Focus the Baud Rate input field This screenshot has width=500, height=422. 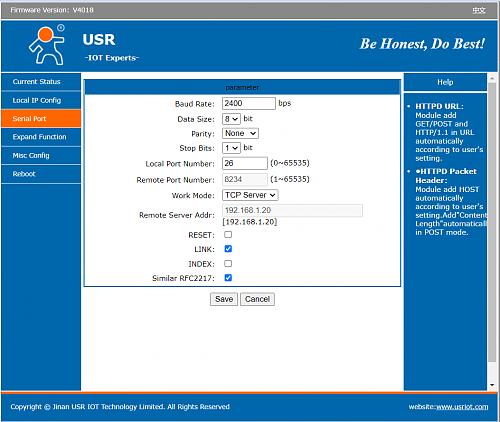[x=249, y=103]
